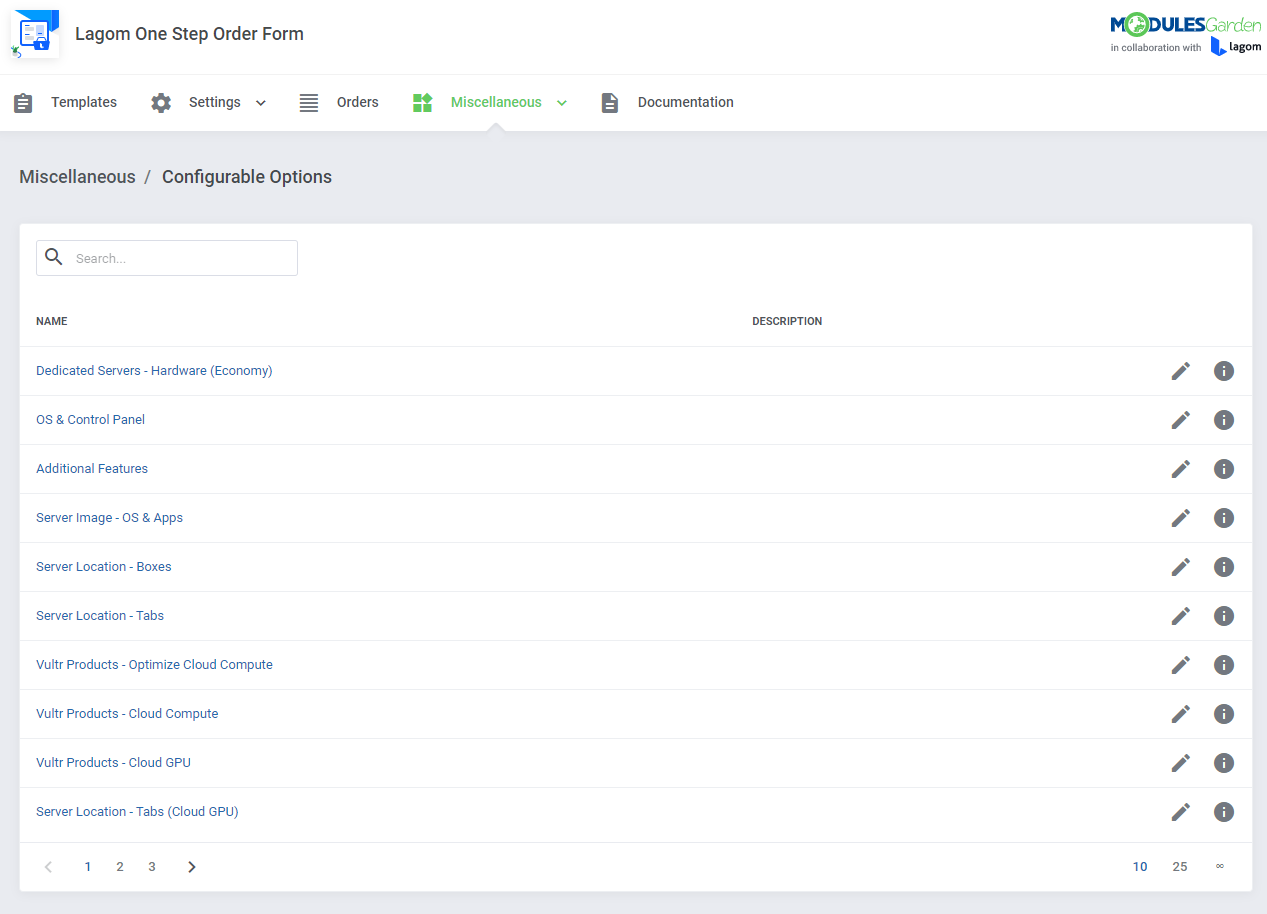Edit OS & Control Panel with pencil icon

[1181, 420]
